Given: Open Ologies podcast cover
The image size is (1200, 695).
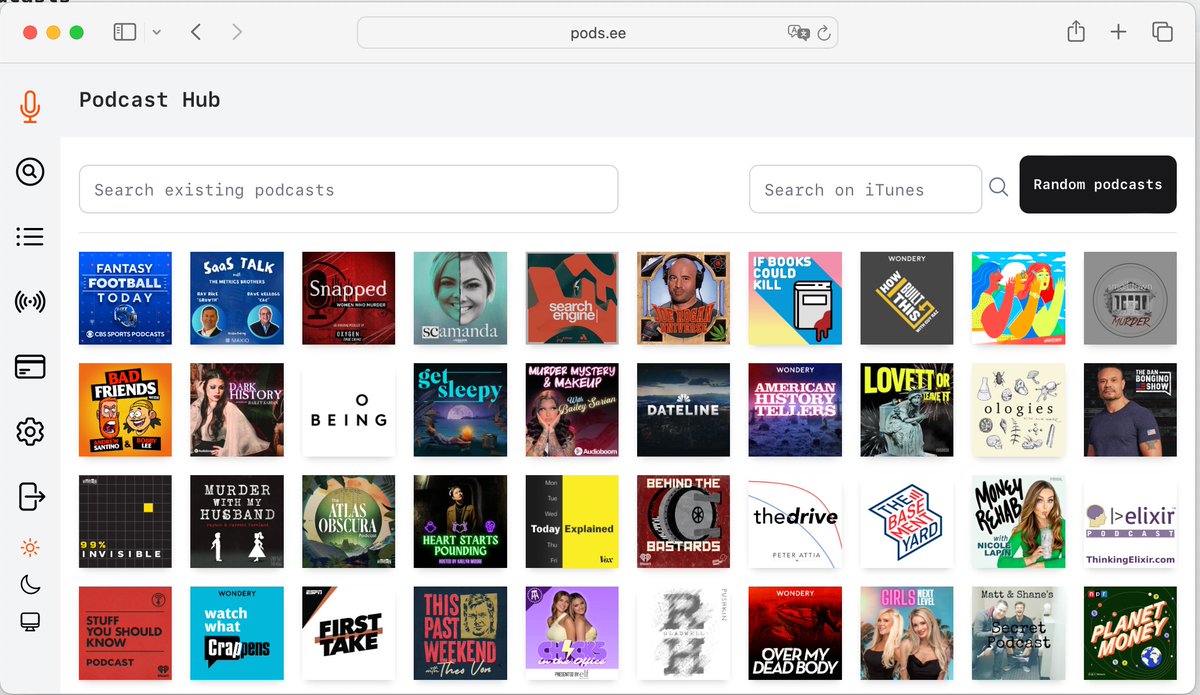Looking at the screenshot, I should point(1019,410).
